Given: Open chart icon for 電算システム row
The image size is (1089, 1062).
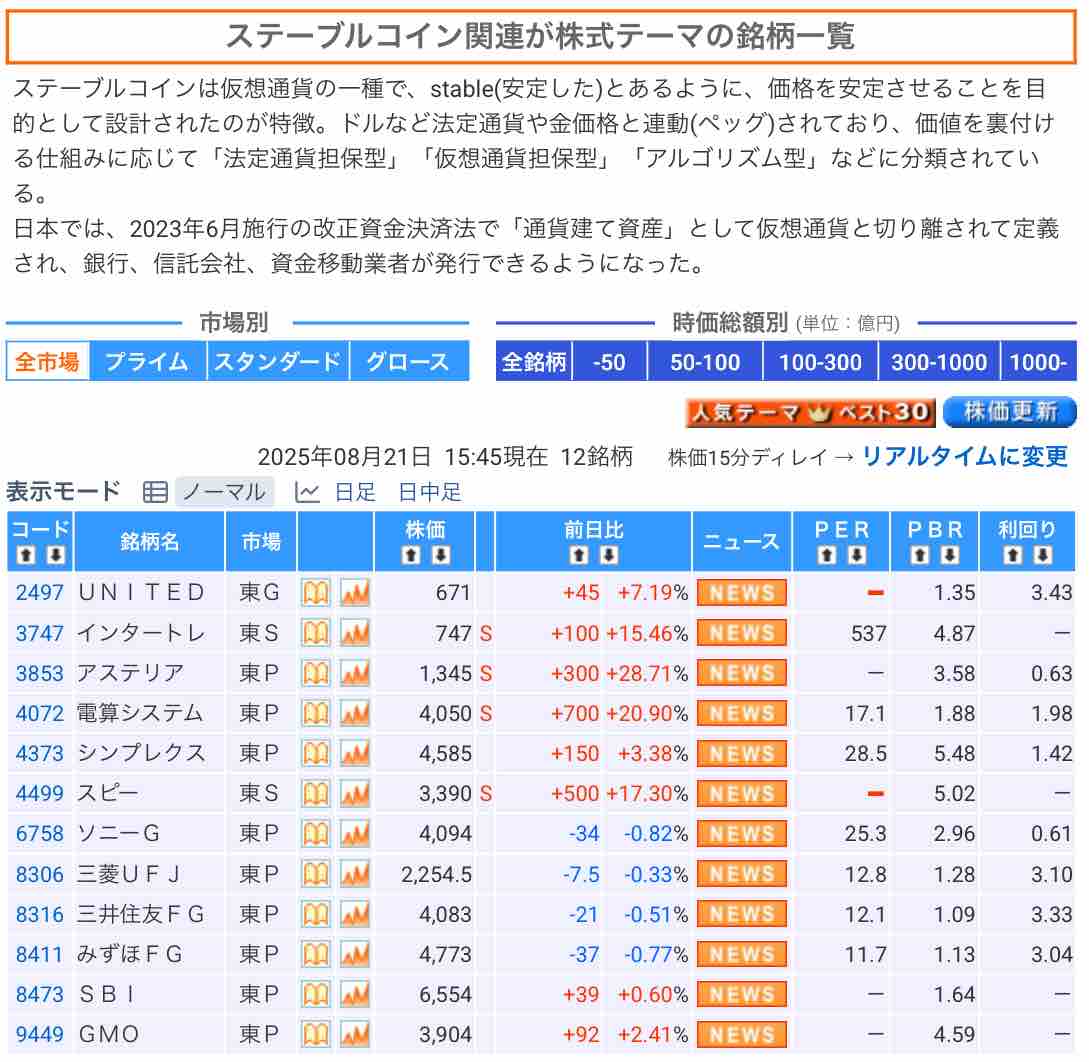Looking at the screenshot, I should (355, 713).
